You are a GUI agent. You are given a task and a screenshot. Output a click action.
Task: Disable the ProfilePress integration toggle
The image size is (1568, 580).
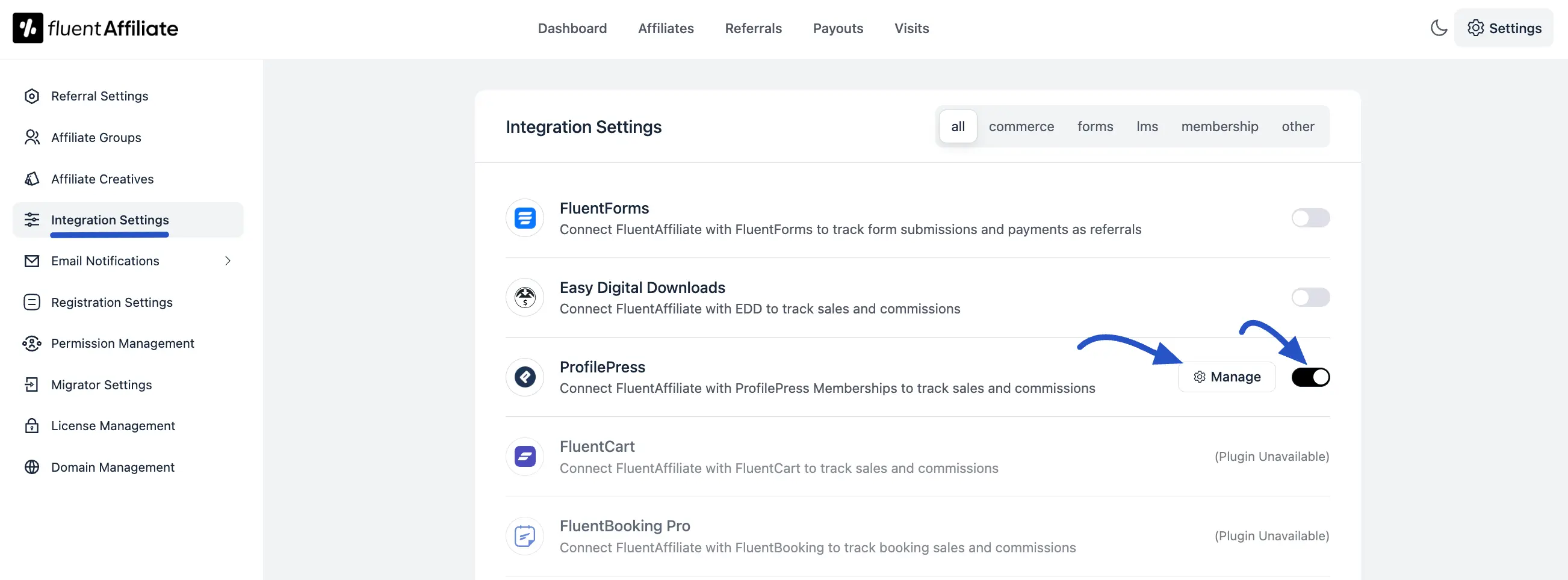click(x=1310, y=377)
